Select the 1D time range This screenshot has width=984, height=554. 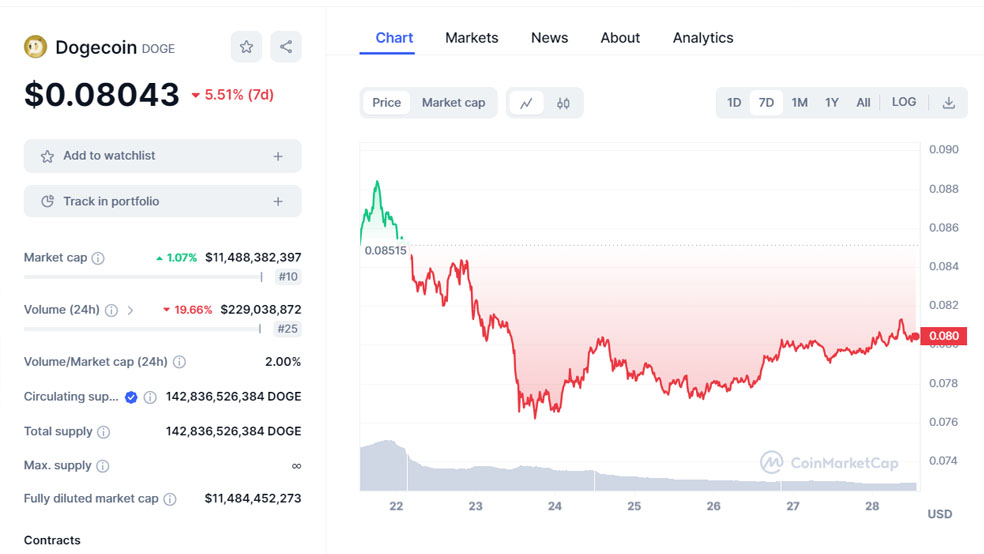[734, 103]
